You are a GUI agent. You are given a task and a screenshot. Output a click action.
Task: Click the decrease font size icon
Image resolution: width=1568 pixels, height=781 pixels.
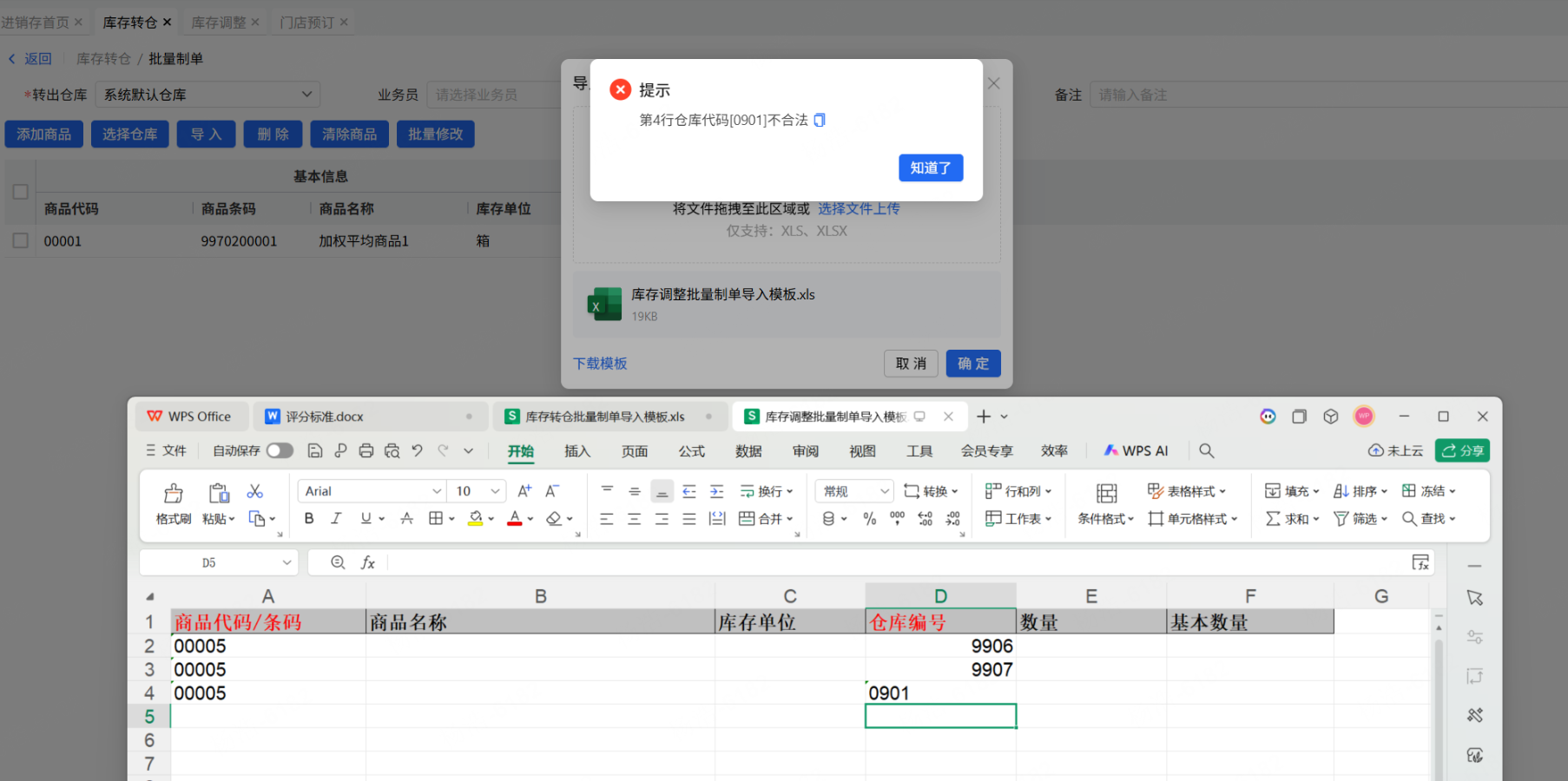552,491
